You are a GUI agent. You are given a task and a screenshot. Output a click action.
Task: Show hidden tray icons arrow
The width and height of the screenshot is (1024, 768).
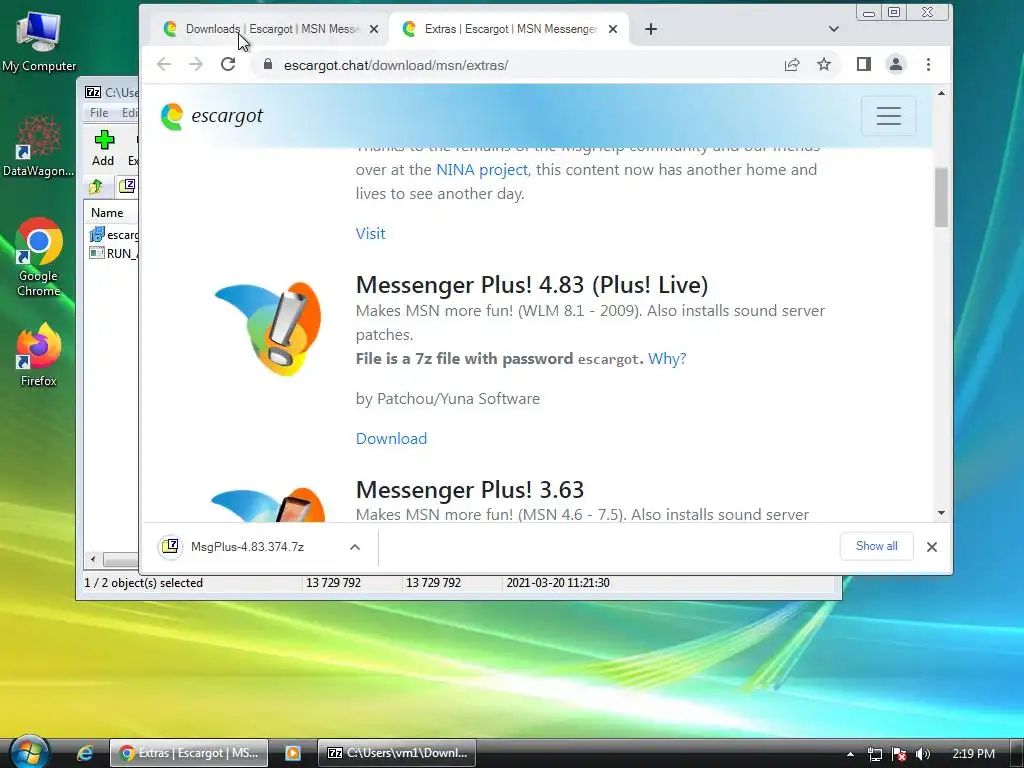pyautogui.click(x=850, y=754)
